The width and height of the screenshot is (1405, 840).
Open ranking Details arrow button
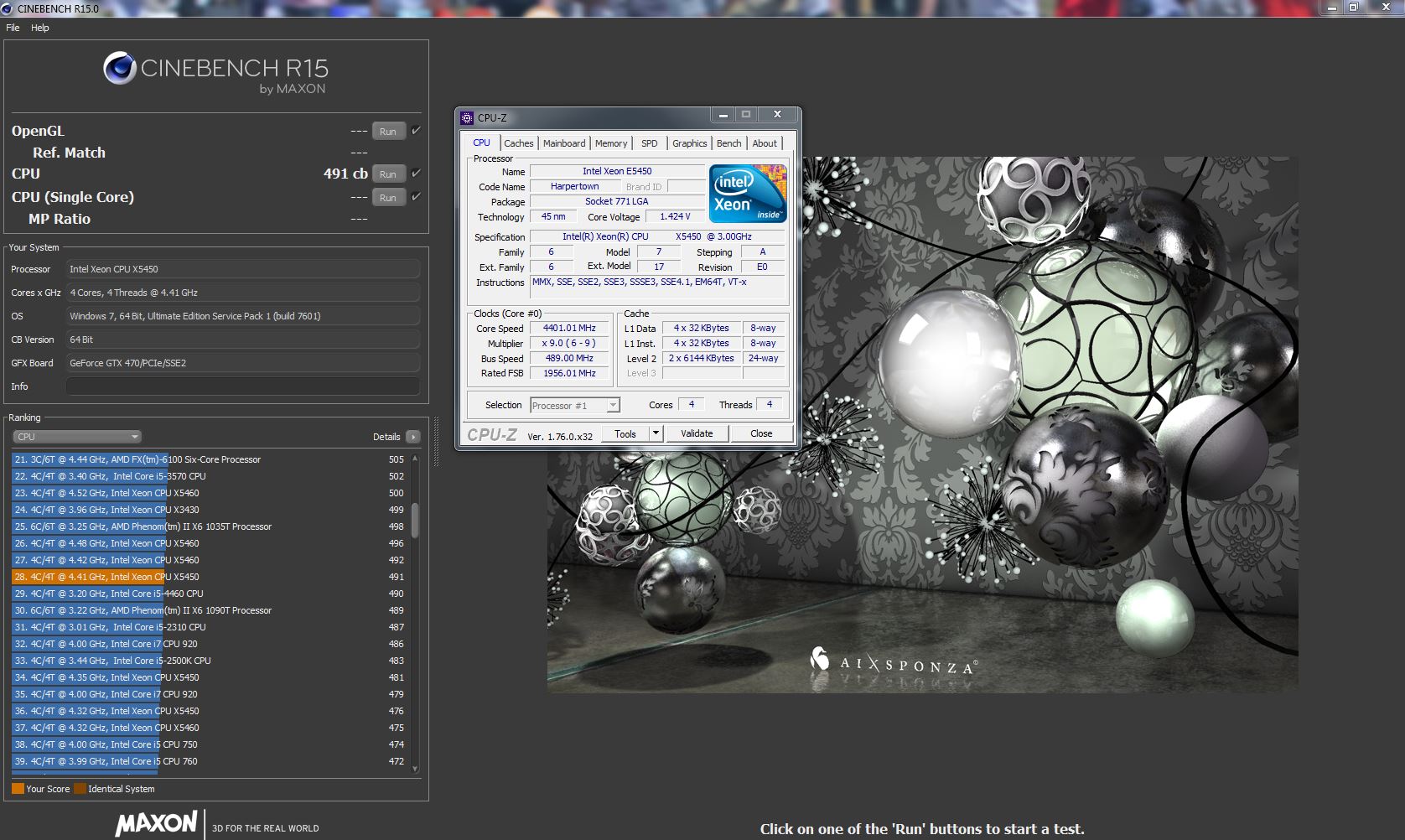(412, 437)
